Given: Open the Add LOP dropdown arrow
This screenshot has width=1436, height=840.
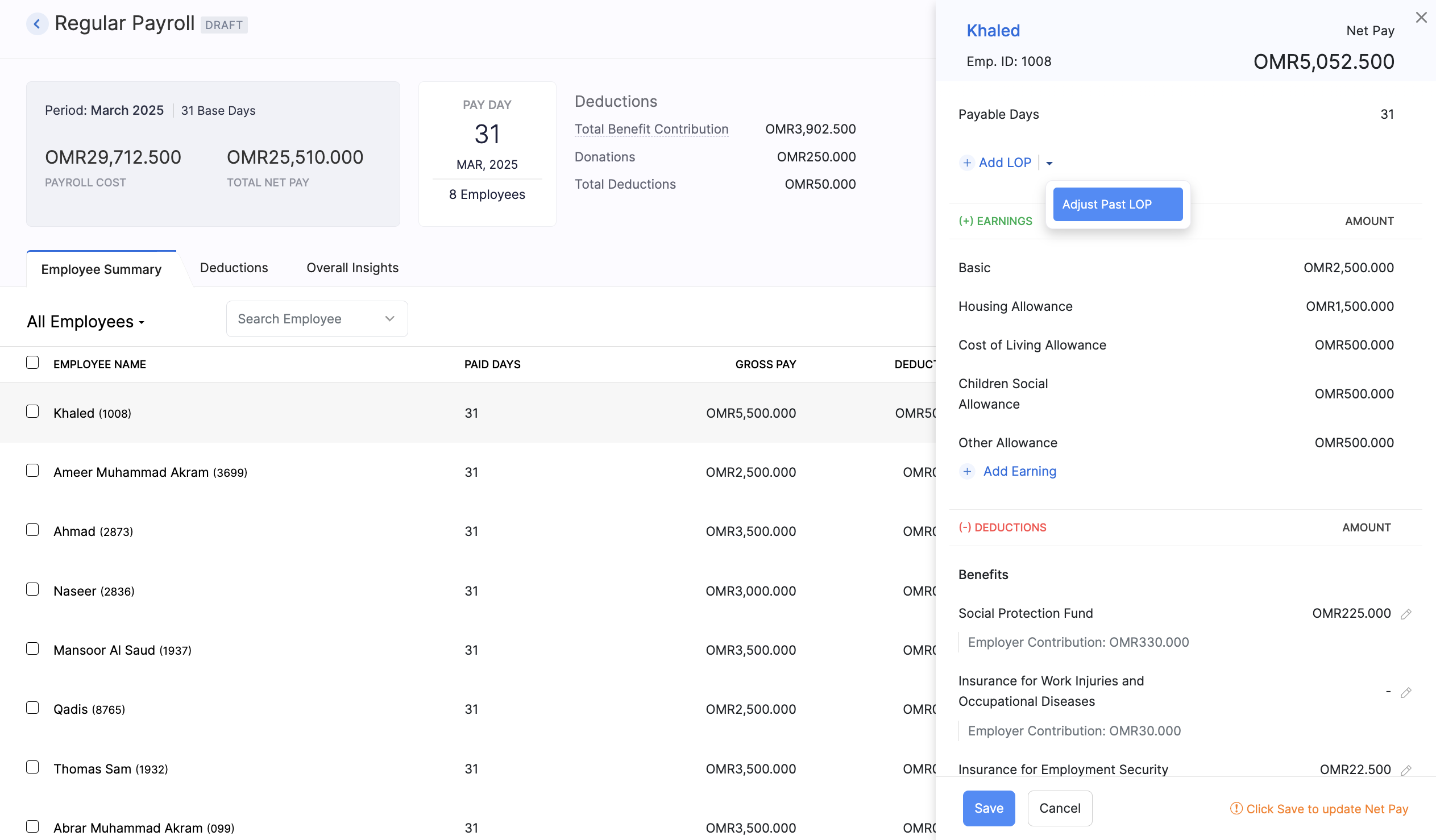Looking at the screenshot, I should (1049, 163).
